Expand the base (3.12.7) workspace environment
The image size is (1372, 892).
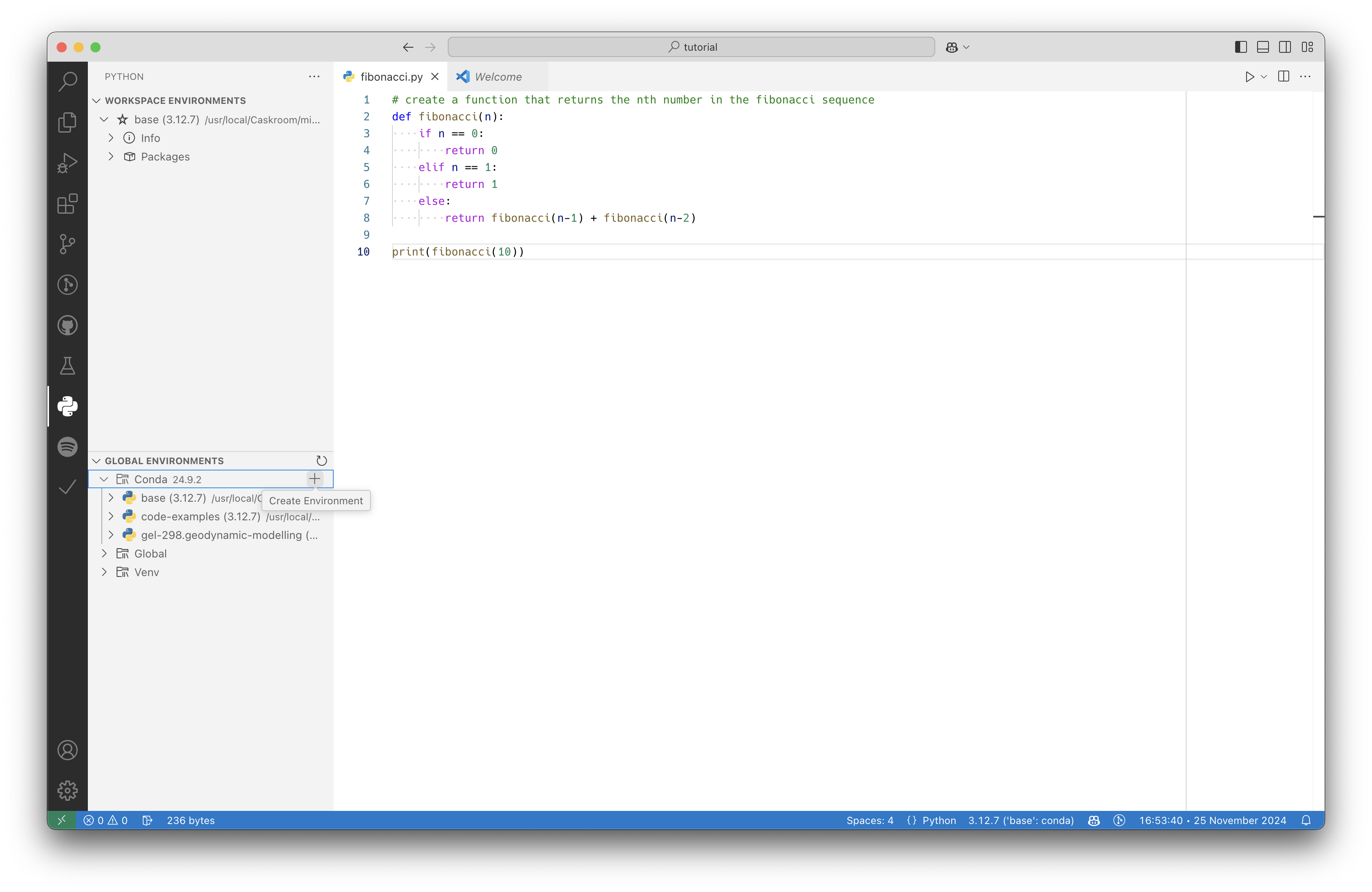click(104, 119)
